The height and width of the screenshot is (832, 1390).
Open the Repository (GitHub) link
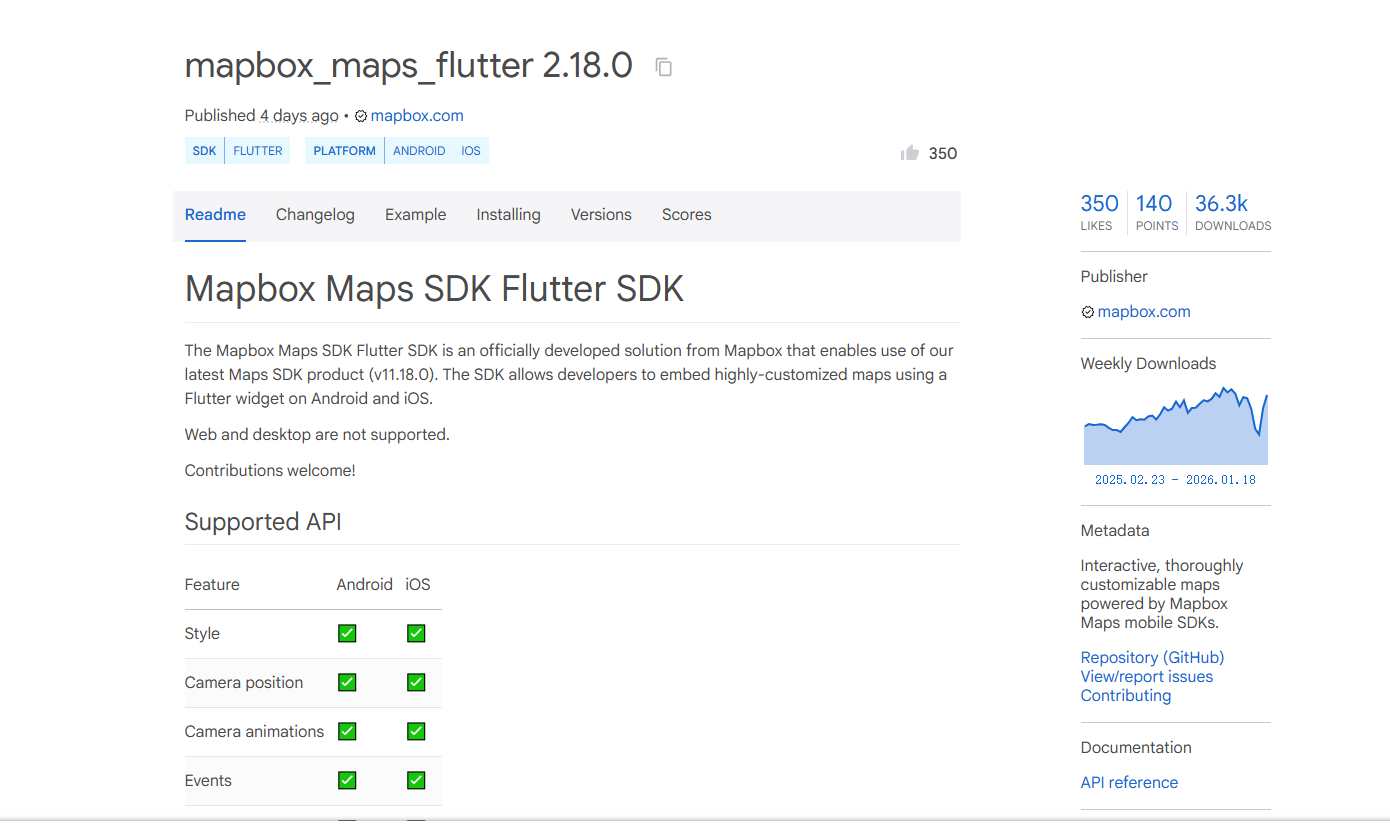(1152, 657)
